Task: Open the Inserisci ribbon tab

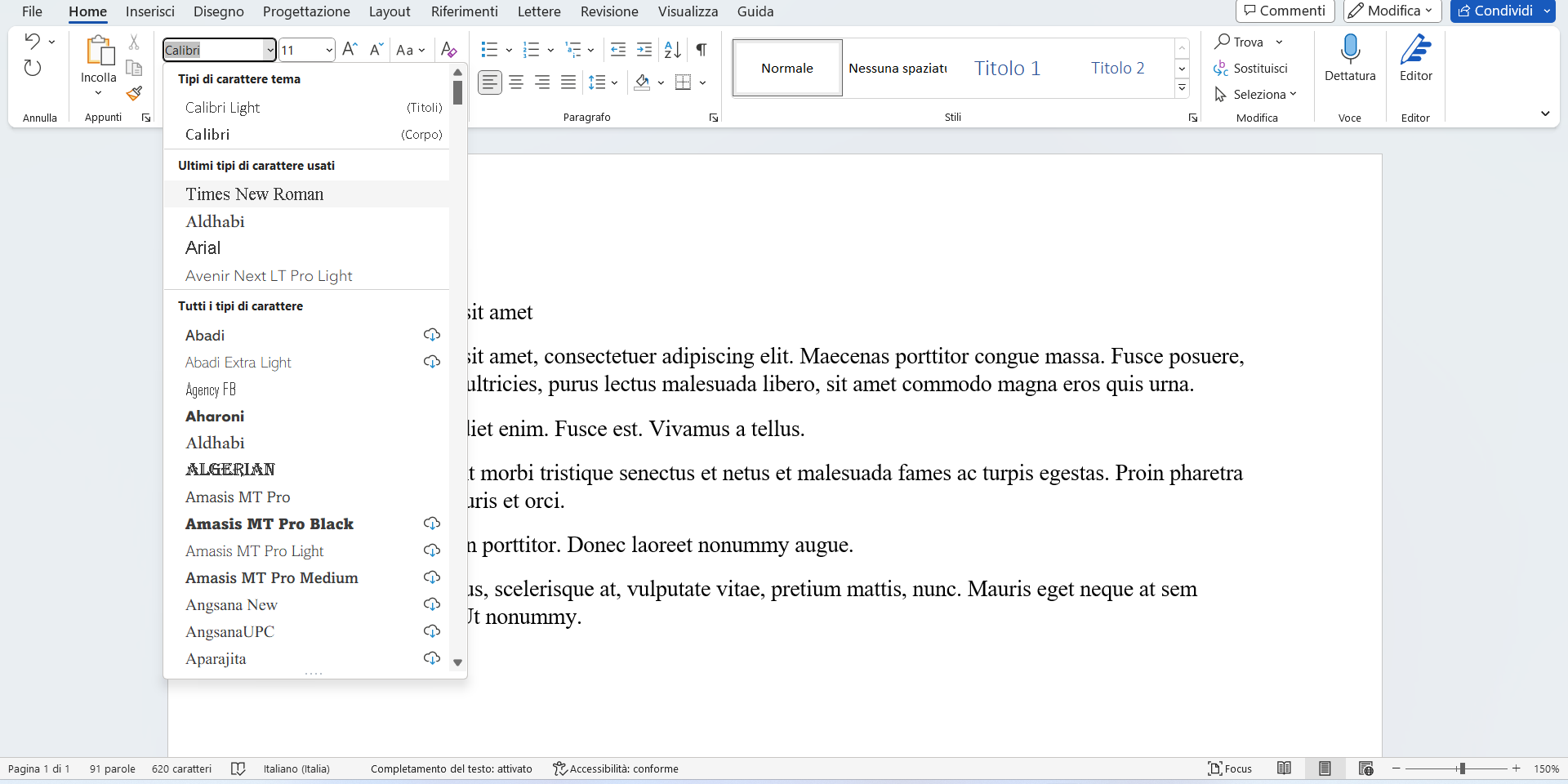Action: [x=150, y=11]
